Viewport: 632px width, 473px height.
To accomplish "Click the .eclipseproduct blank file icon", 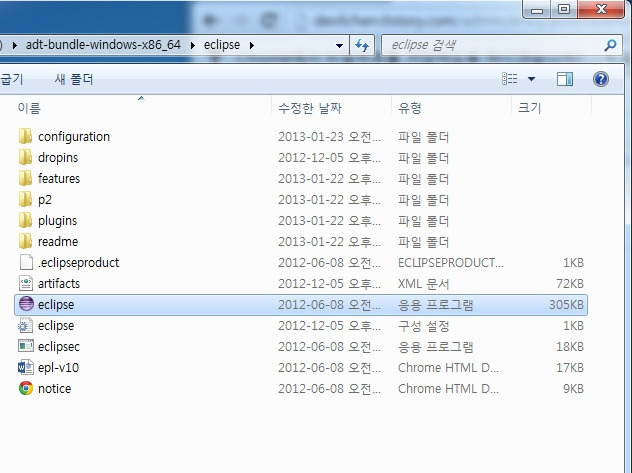I will tap(26, 262).
